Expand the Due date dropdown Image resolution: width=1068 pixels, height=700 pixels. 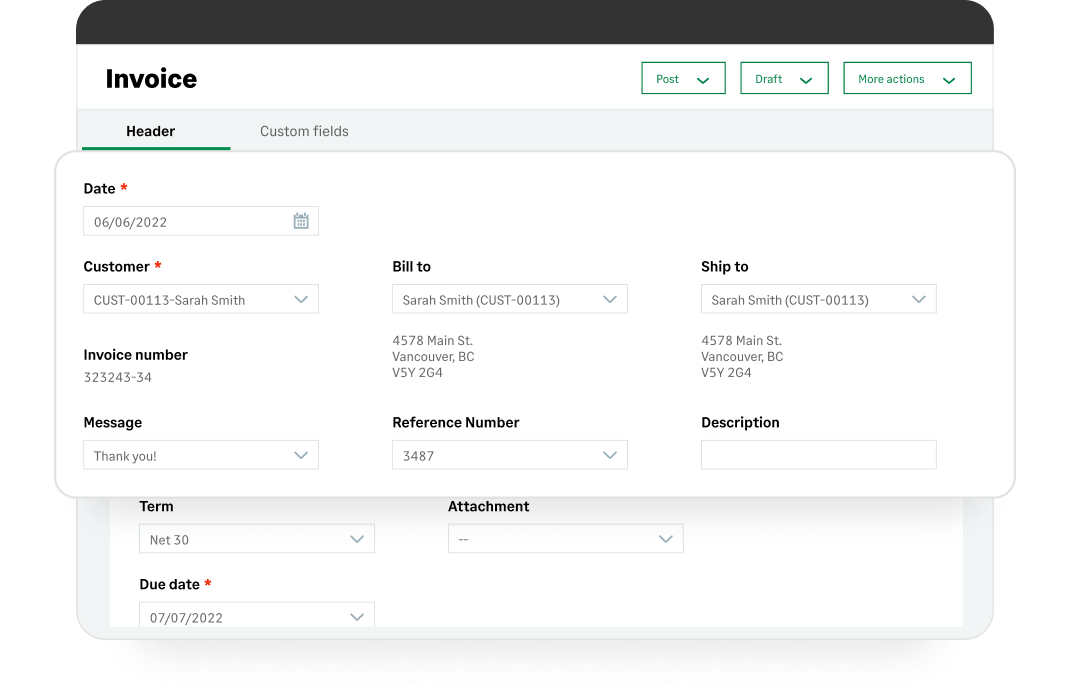(357, 617)
